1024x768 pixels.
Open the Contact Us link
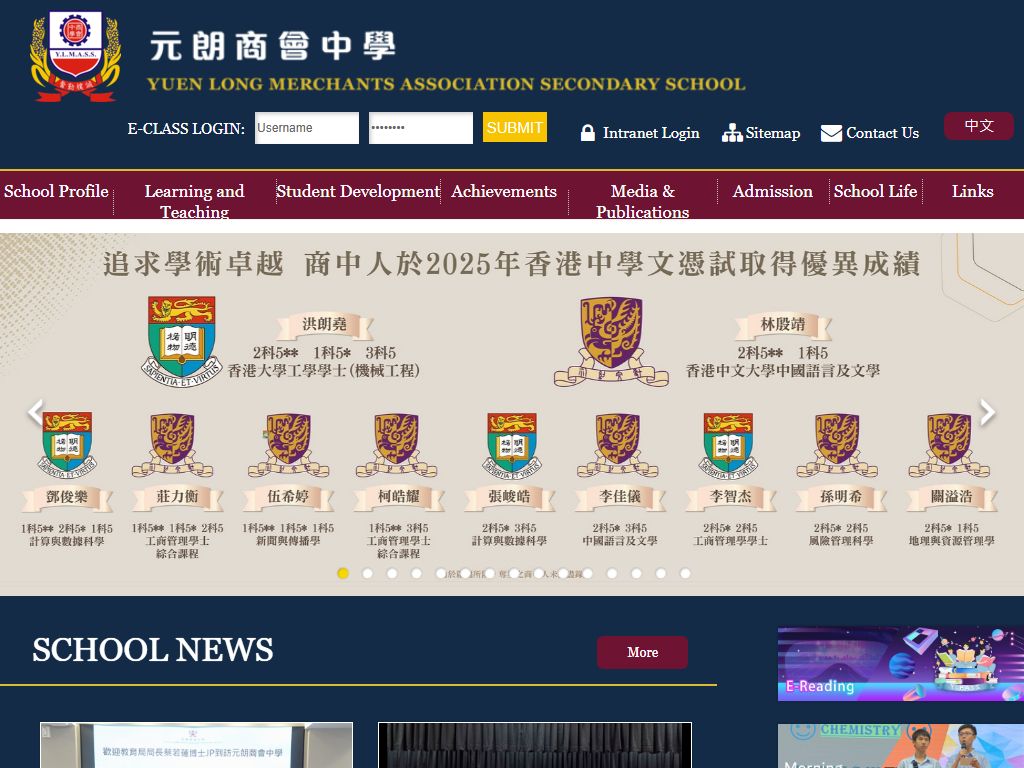[x=882, y=133]
